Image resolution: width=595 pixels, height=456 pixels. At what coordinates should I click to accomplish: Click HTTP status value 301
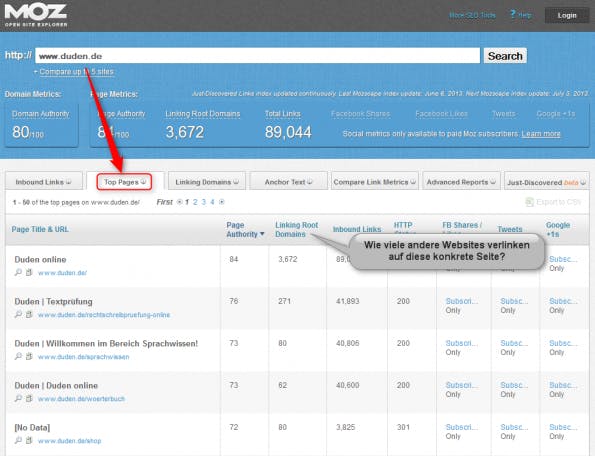coord(403,427)
